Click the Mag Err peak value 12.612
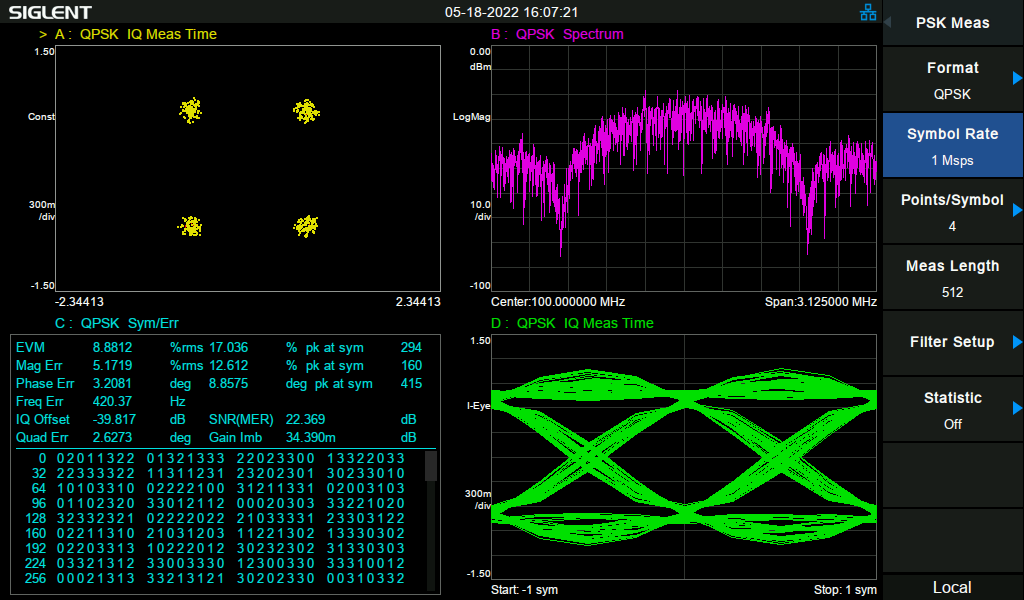The width and height of the screenshot is (1024, 600). click(x=229, y=366)
